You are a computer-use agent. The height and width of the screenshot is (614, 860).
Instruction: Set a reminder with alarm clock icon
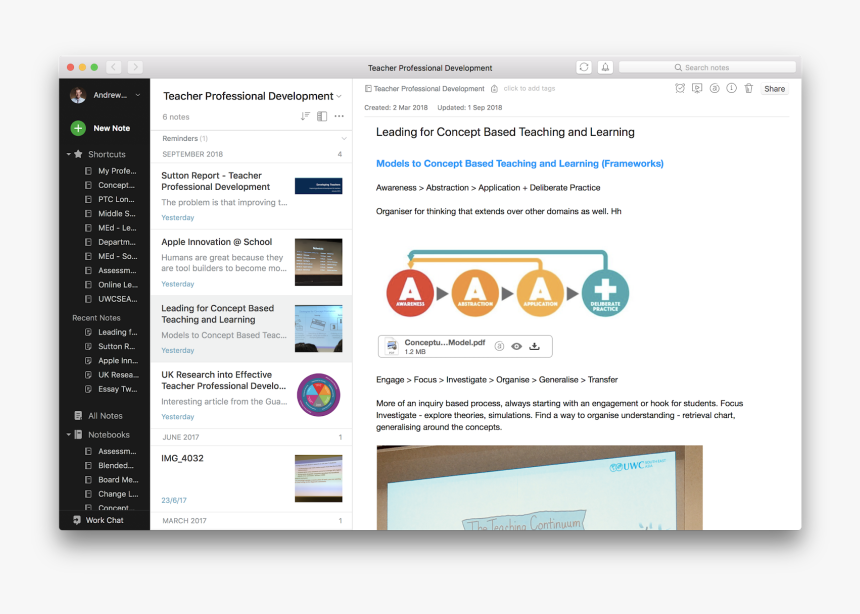[680, 89]
